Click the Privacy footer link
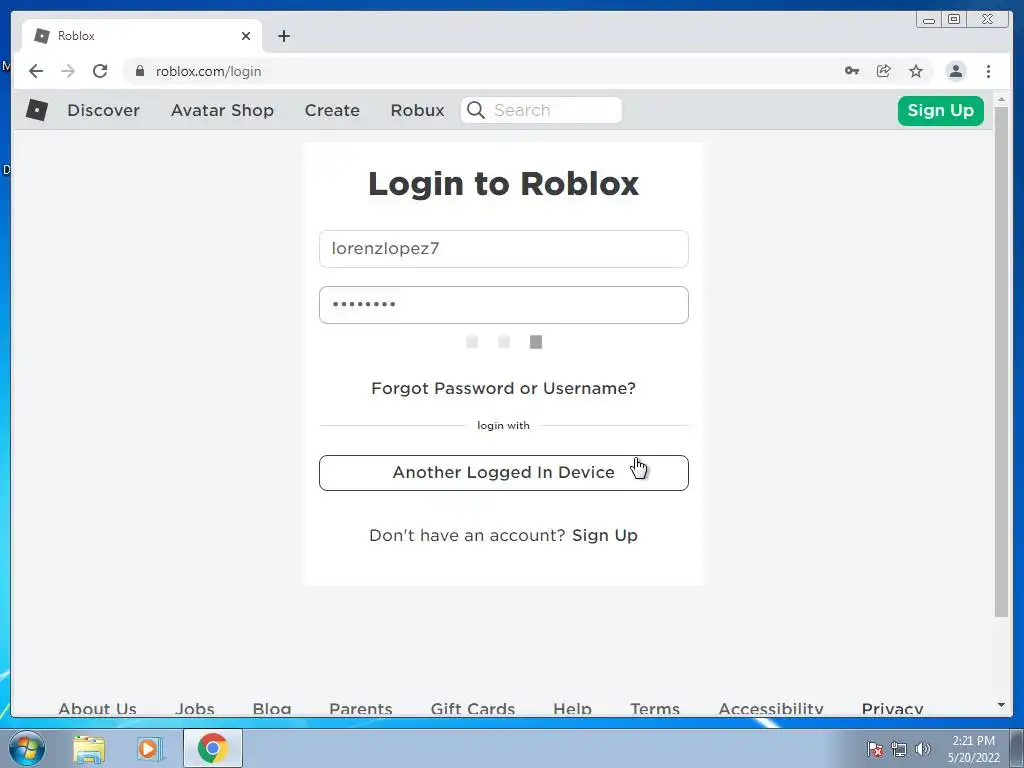This screenshot has width=1024, height=768. pyautogui.click(x=892, y=709)
